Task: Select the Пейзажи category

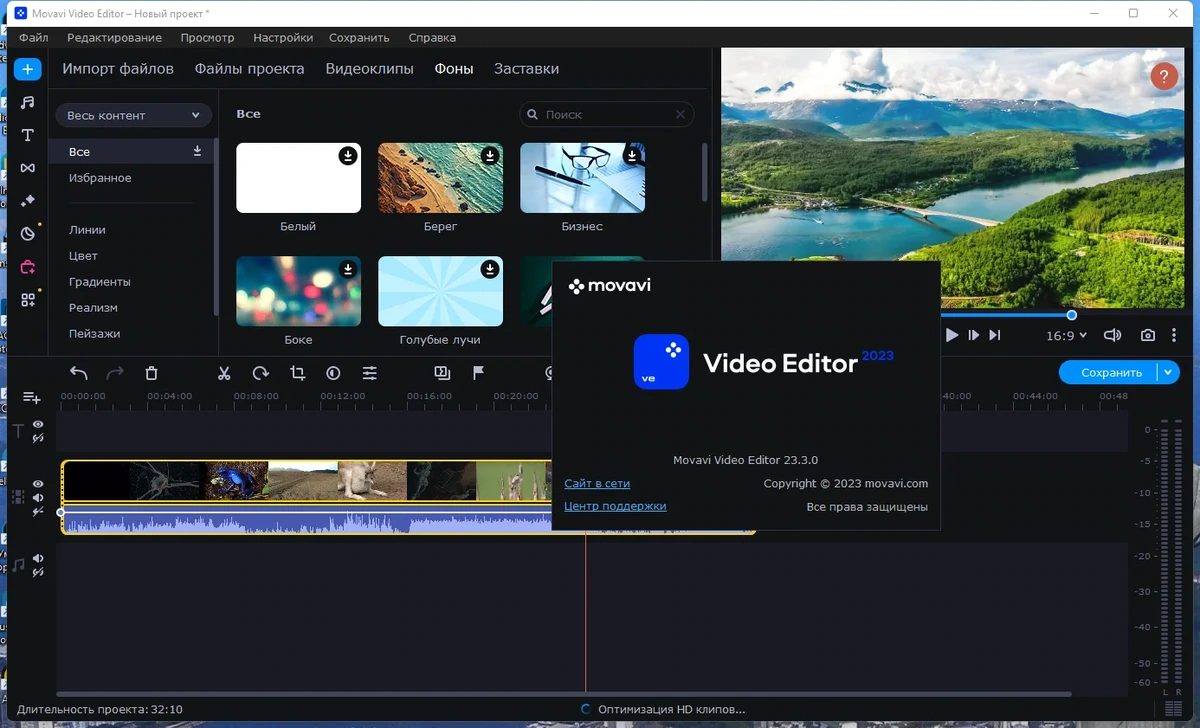Action: (94, 334)
